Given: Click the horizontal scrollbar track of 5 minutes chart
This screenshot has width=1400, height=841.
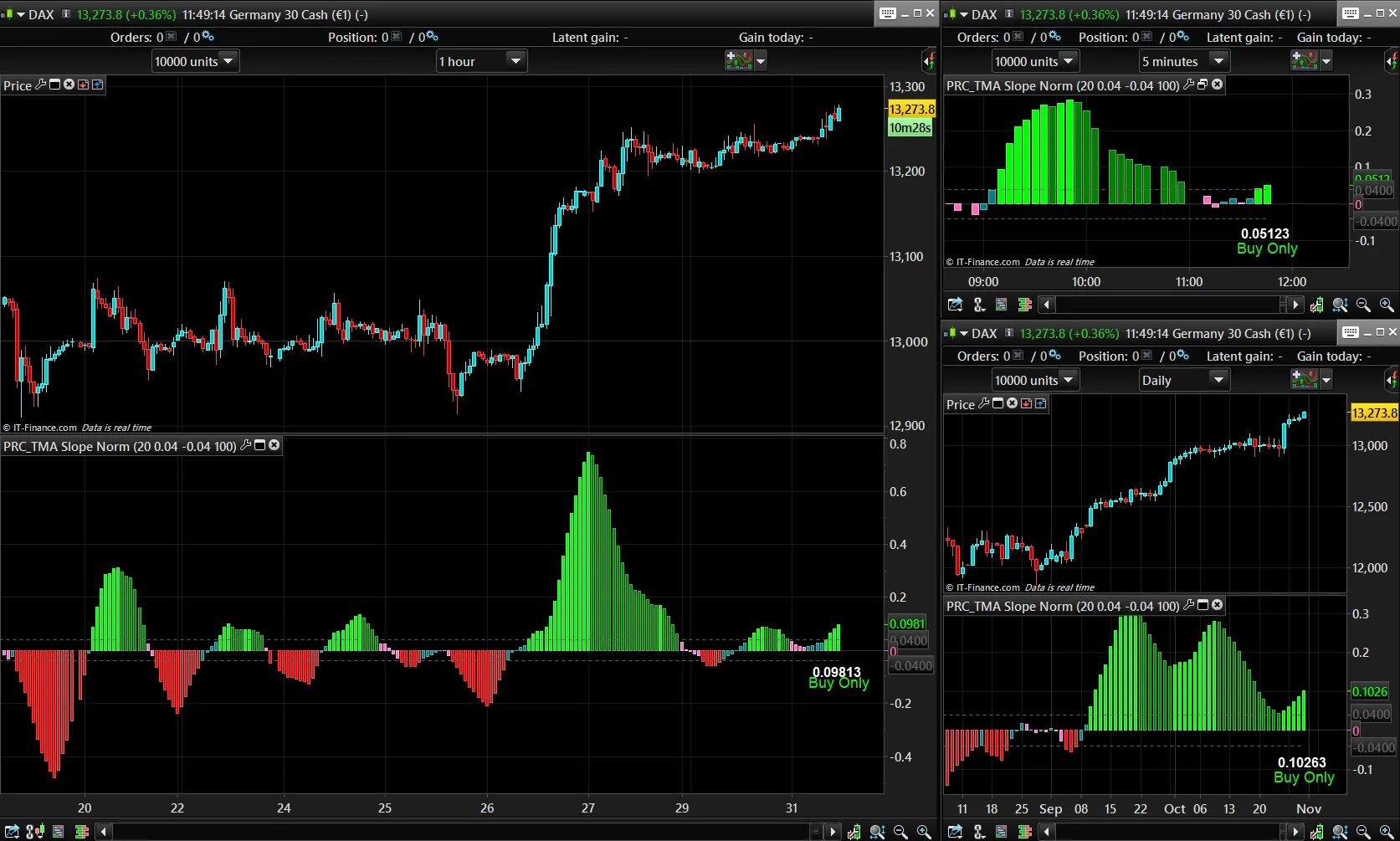Looking at the screenshot, I should [x=1167, y=305].
